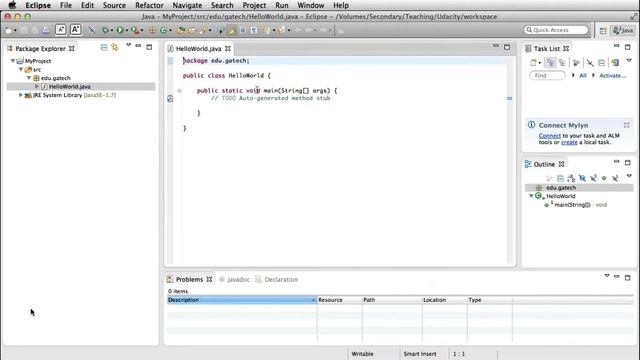The height and width of the screenshot is (360, 640).
Task: Sort Problems by Resource column header
Action: pos(339,300)
